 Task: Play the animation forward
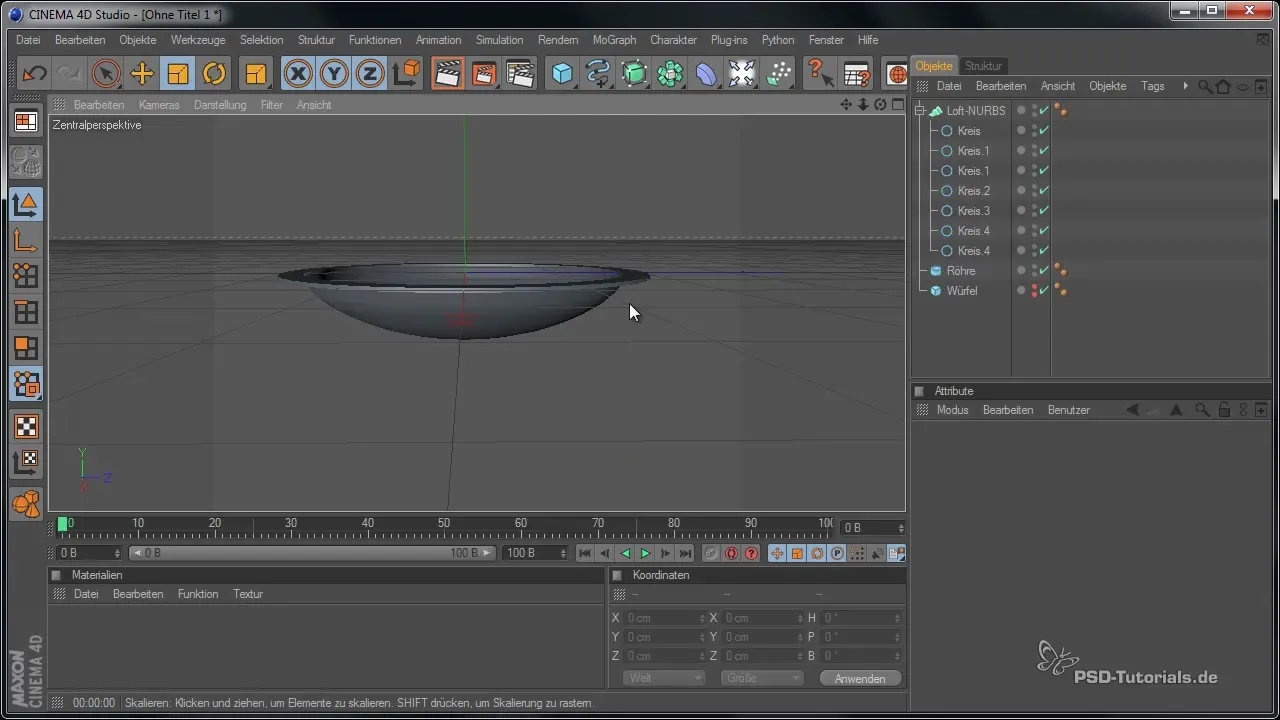(x=645, y=553)
